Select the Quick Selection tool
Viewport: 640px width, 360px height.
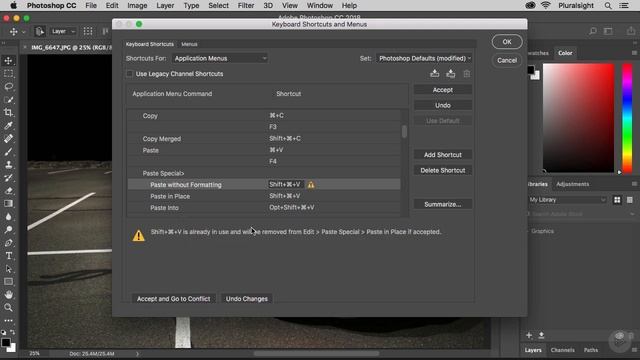(x=8, y=100)
